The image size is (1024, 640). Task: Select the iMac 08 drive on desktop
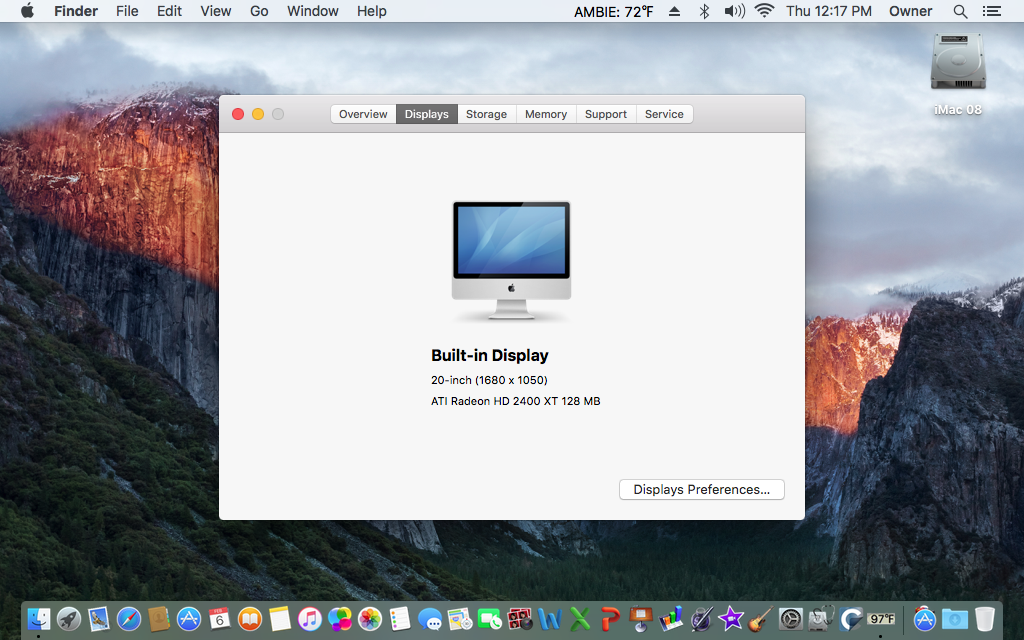point(958,74)
